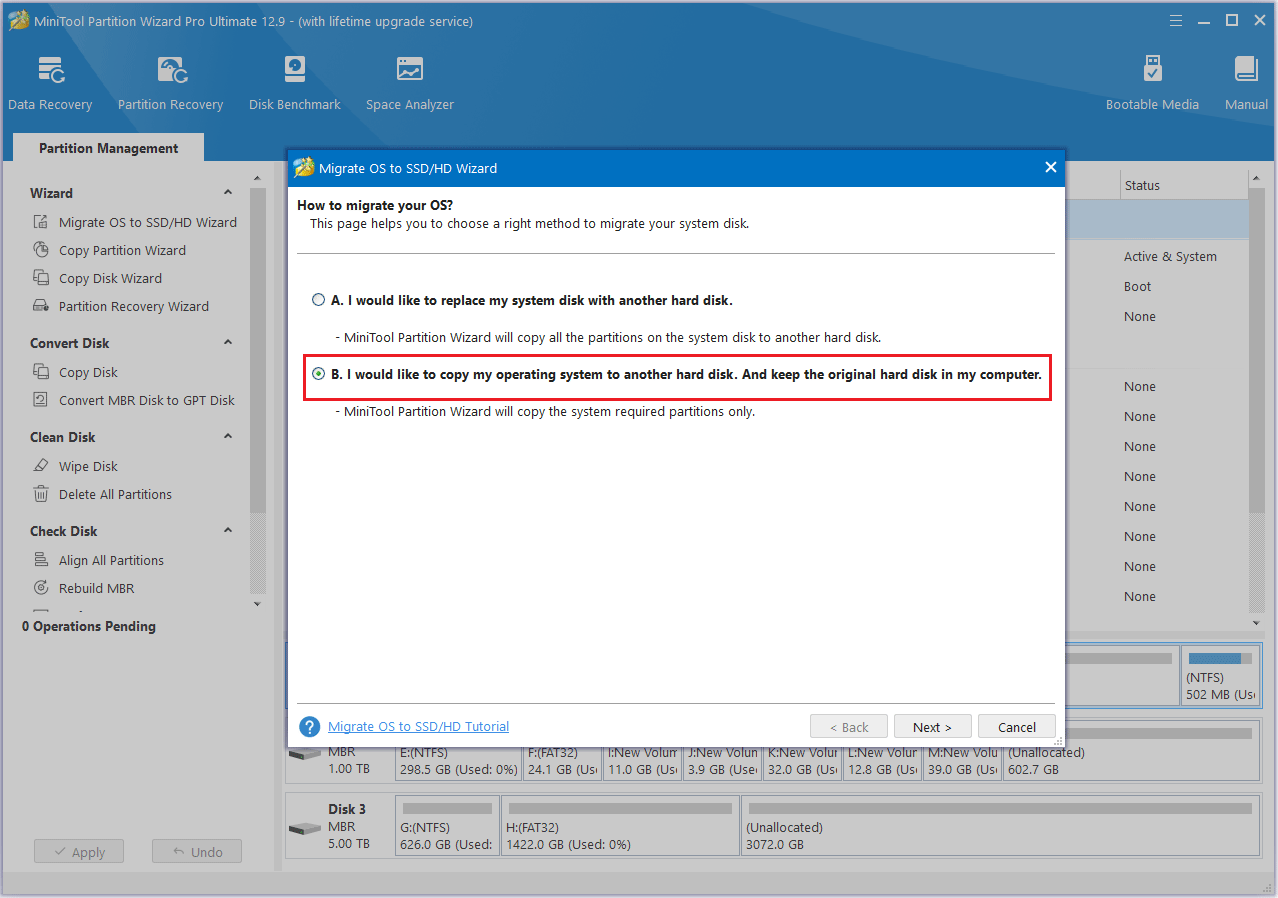Collapse the Wizard section

pyautogui.click(x=228, y=192)
